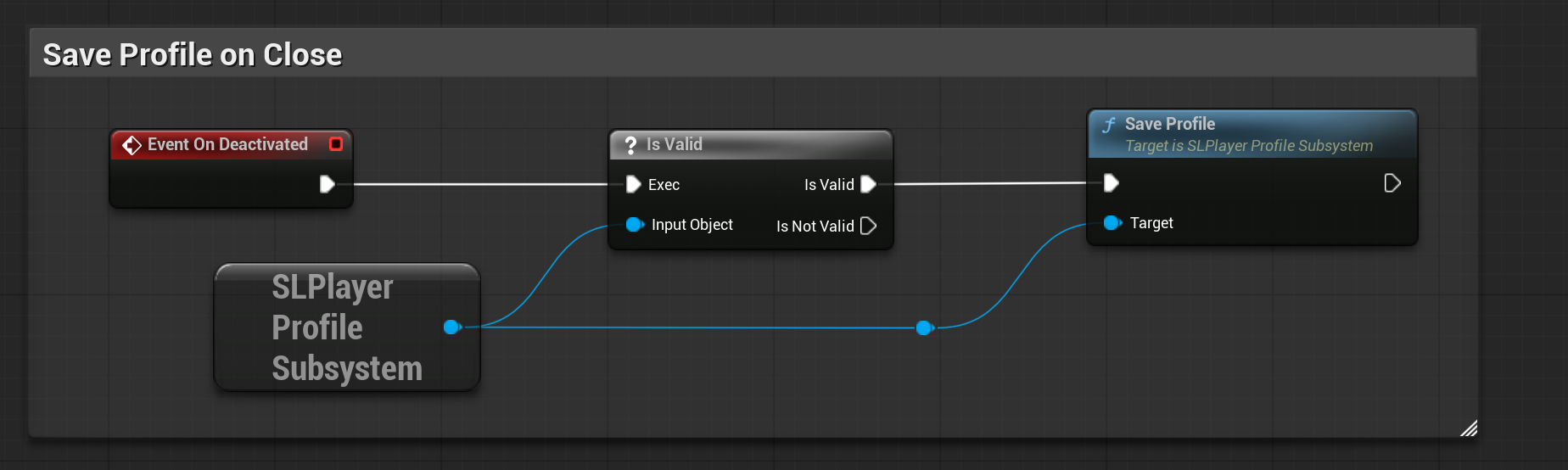The height and width of the screenshot is (470, 1568).
Task: Select the SLPlayer Profile Subsystem variable node
Action: 347,327
